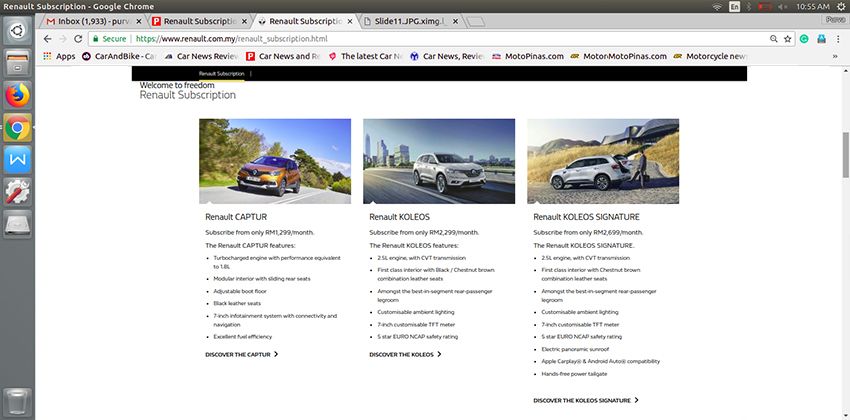Click the battery status indicator
The image size is (850, 420).
(765, 7)
